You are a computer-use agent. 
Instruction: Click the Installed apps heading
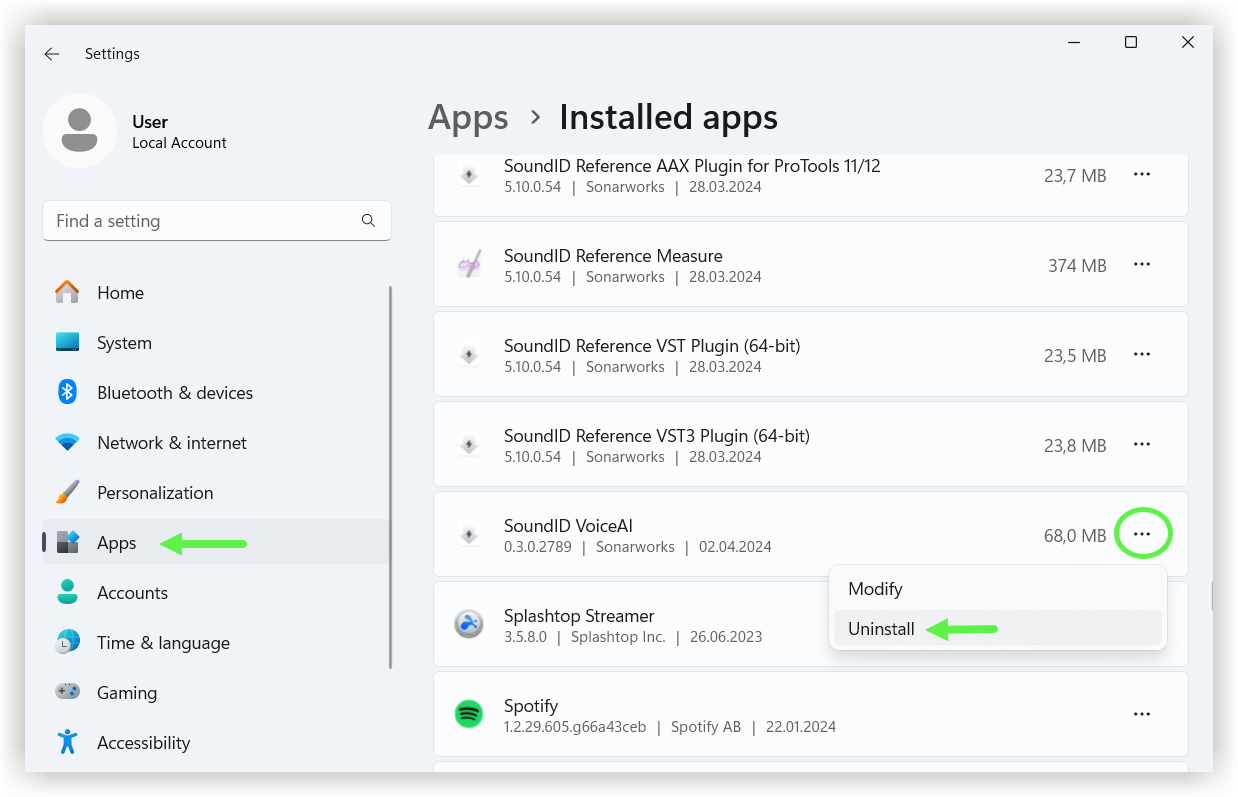(668, 118)
